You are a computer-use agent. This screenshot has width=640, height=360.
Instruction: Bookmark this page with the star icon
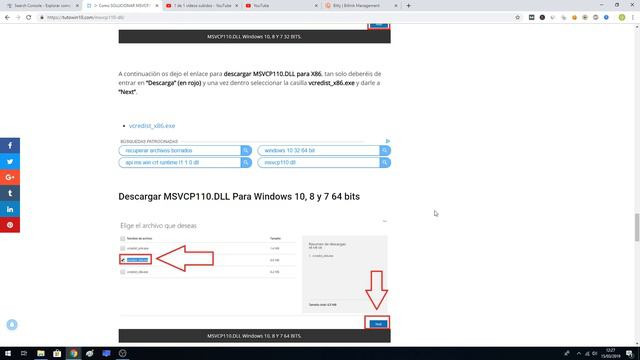click(518, 18)
